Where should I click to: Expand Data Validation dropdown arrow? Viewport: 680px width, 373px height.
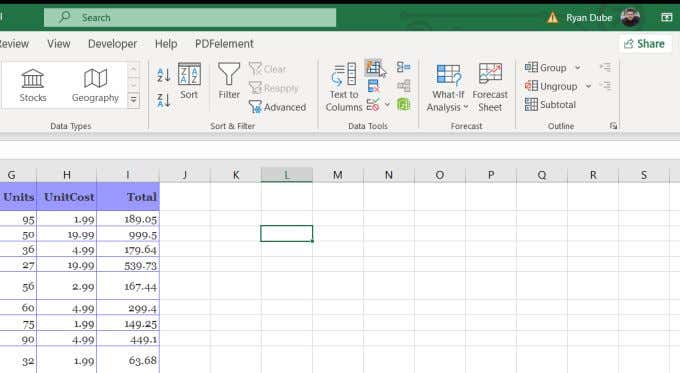tap(387, 105)
